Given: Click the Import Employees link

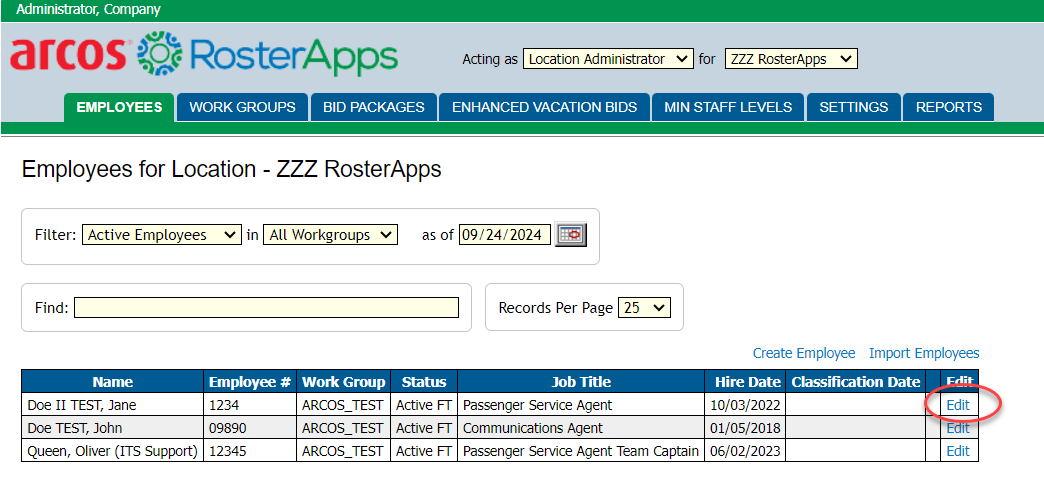Looking at the screenshot, I should tap(924, 353).
